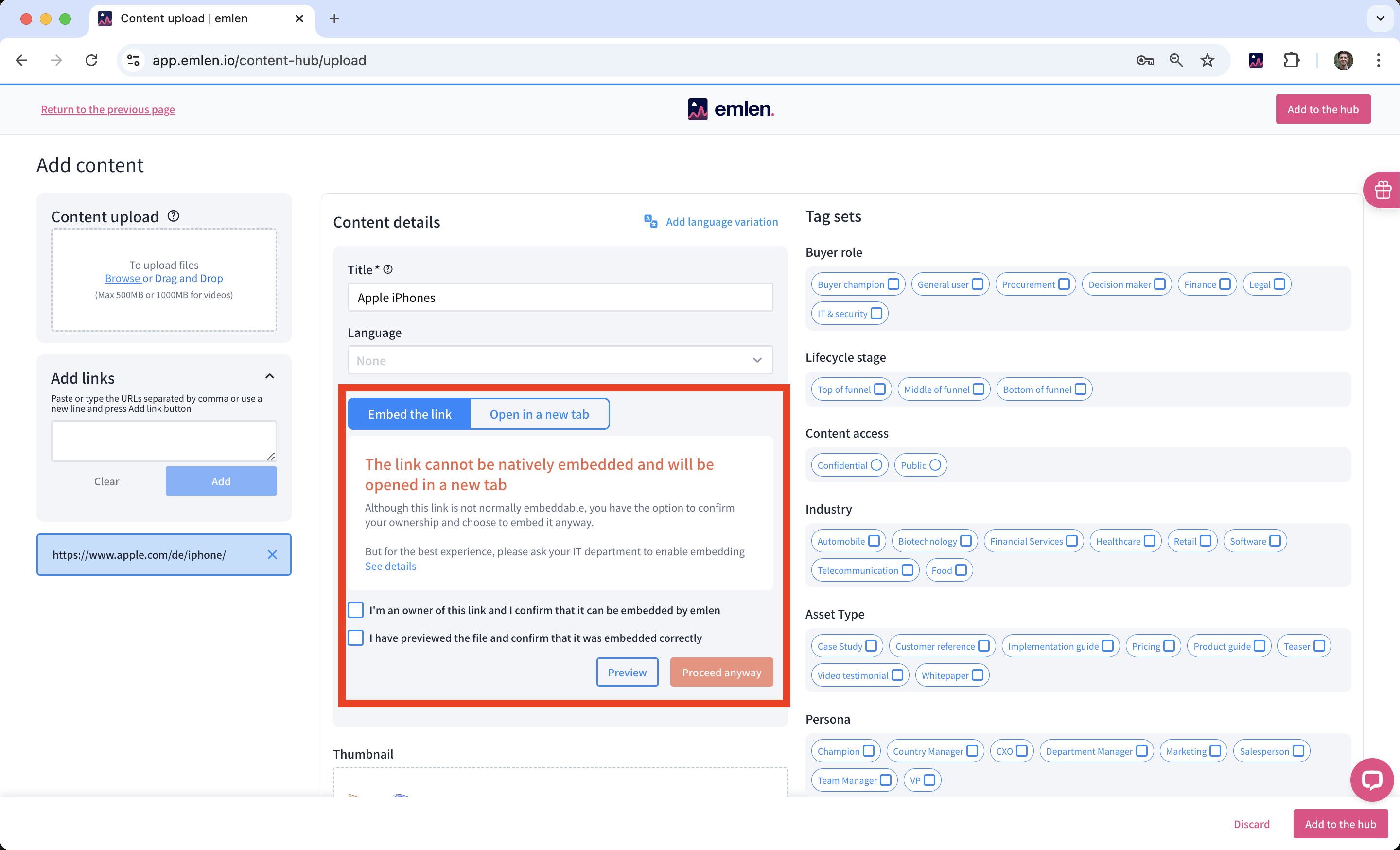Switch to Open in a new tab
1400x850 pixels.
[x=539, y=414]
